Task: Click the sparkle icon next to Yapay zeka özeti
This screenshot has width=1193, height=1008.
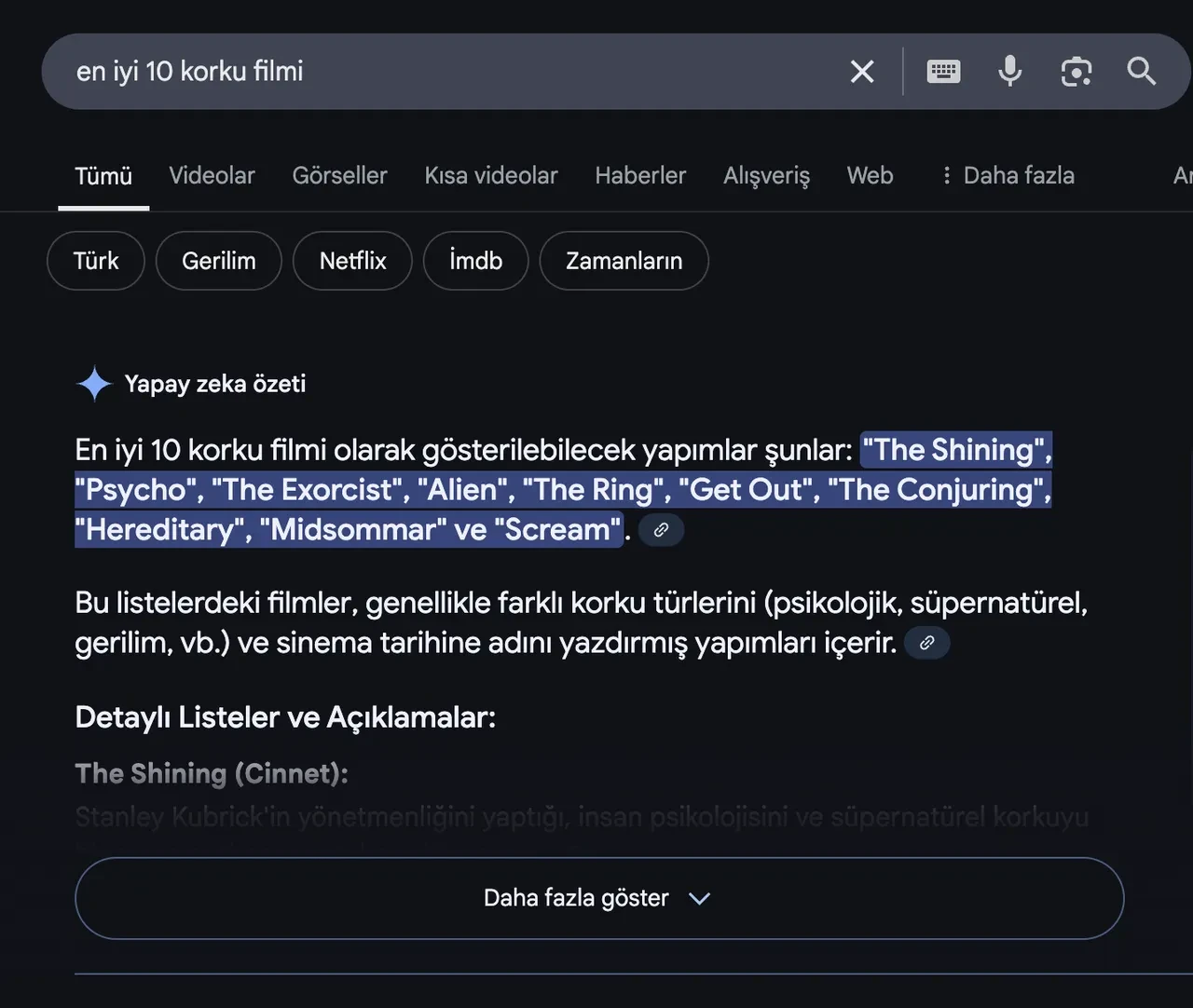Action: tap(93, 383)
